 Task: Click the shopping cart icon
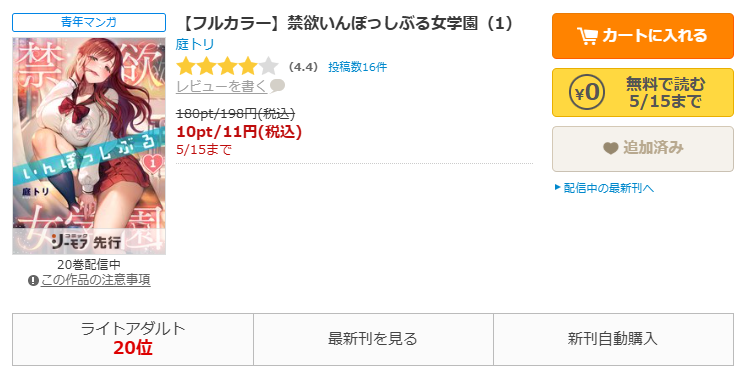tap(587, 36)
